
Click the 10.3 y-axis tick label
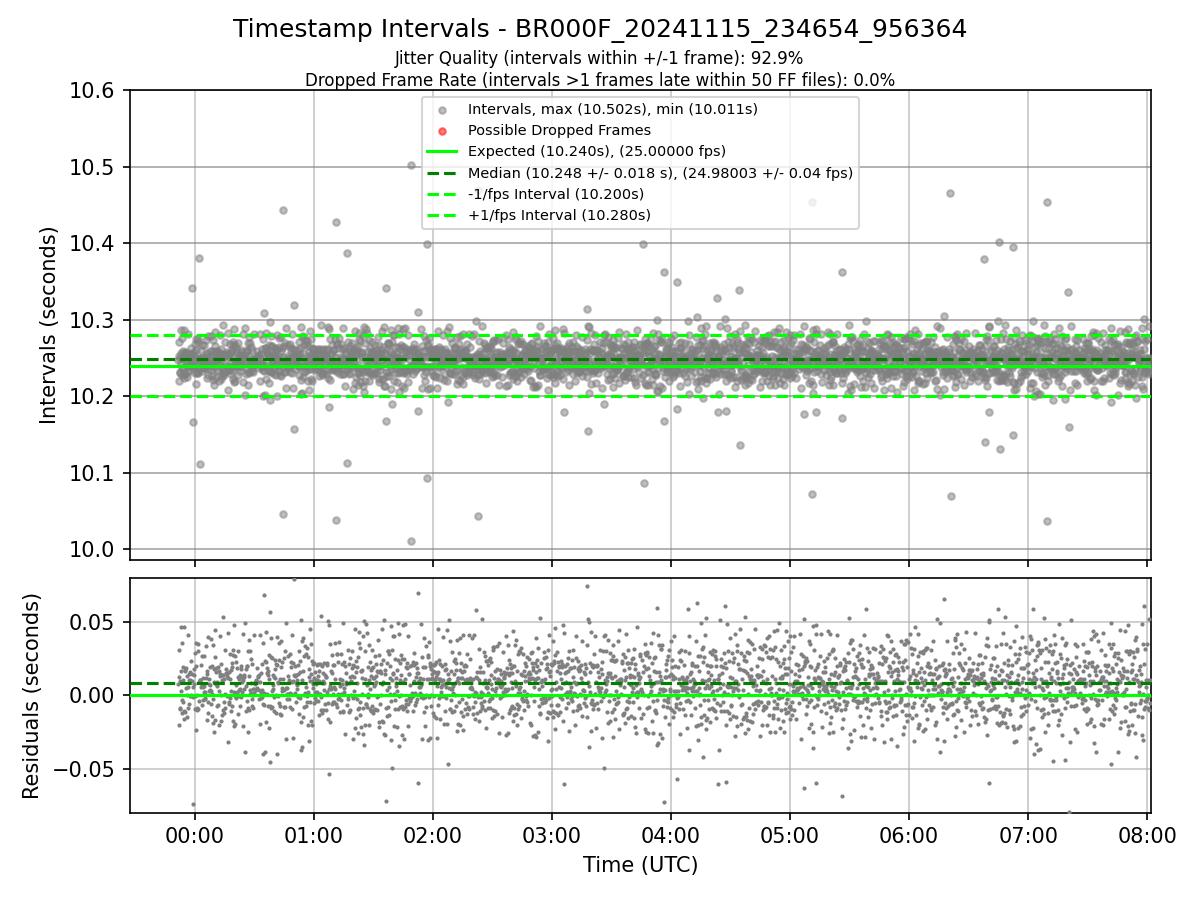coord(93,320)
